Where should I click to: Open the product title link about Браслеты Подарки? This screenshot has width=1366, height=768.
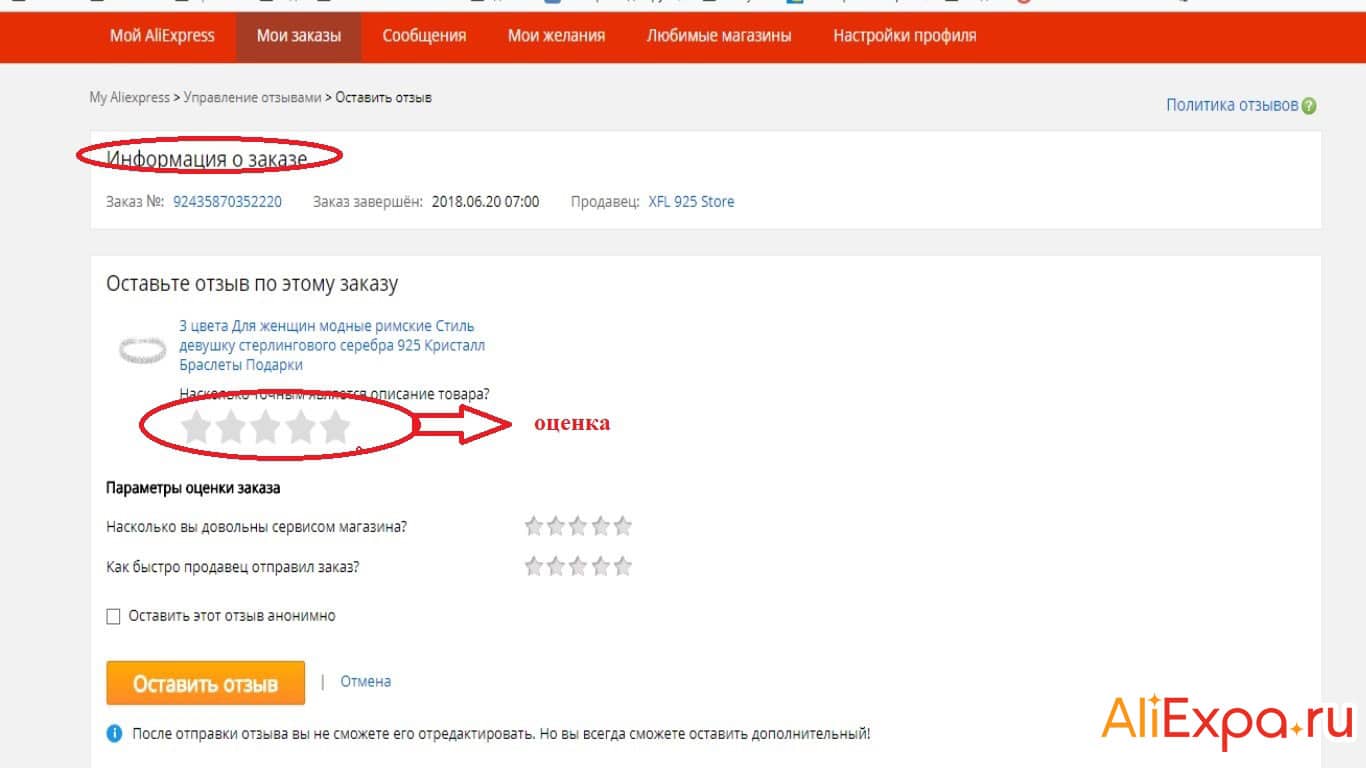click(x=332, y=345)
